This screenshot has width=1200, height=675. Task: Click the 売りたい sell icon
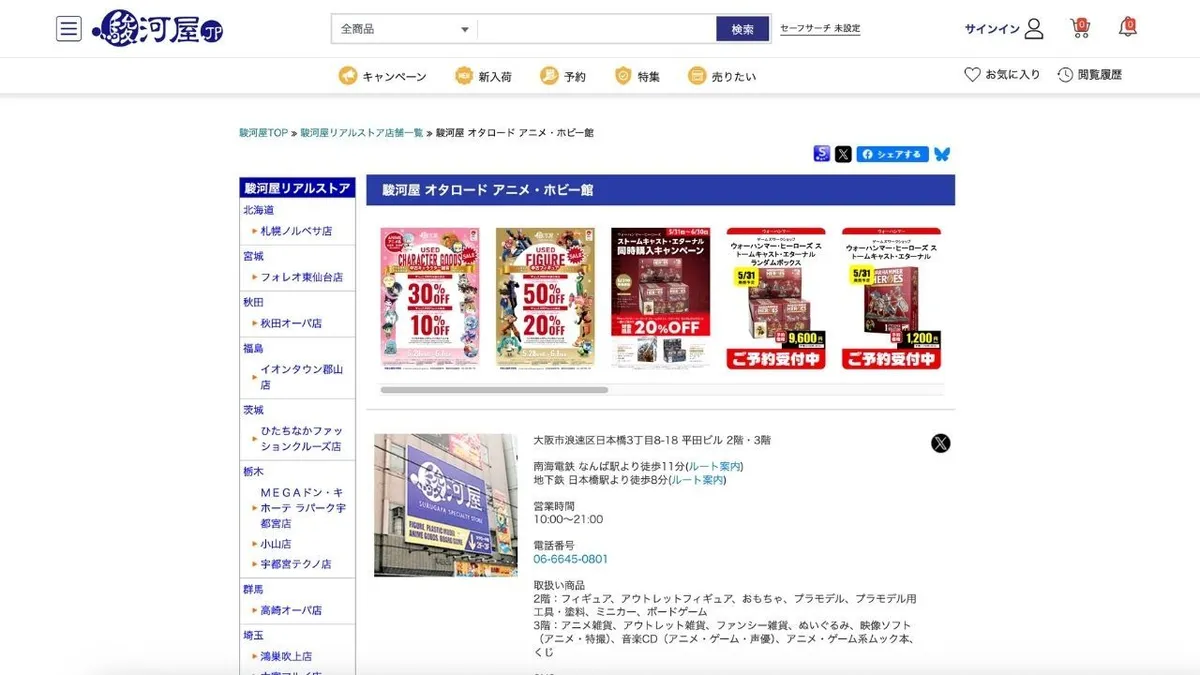tap(697, 76)
